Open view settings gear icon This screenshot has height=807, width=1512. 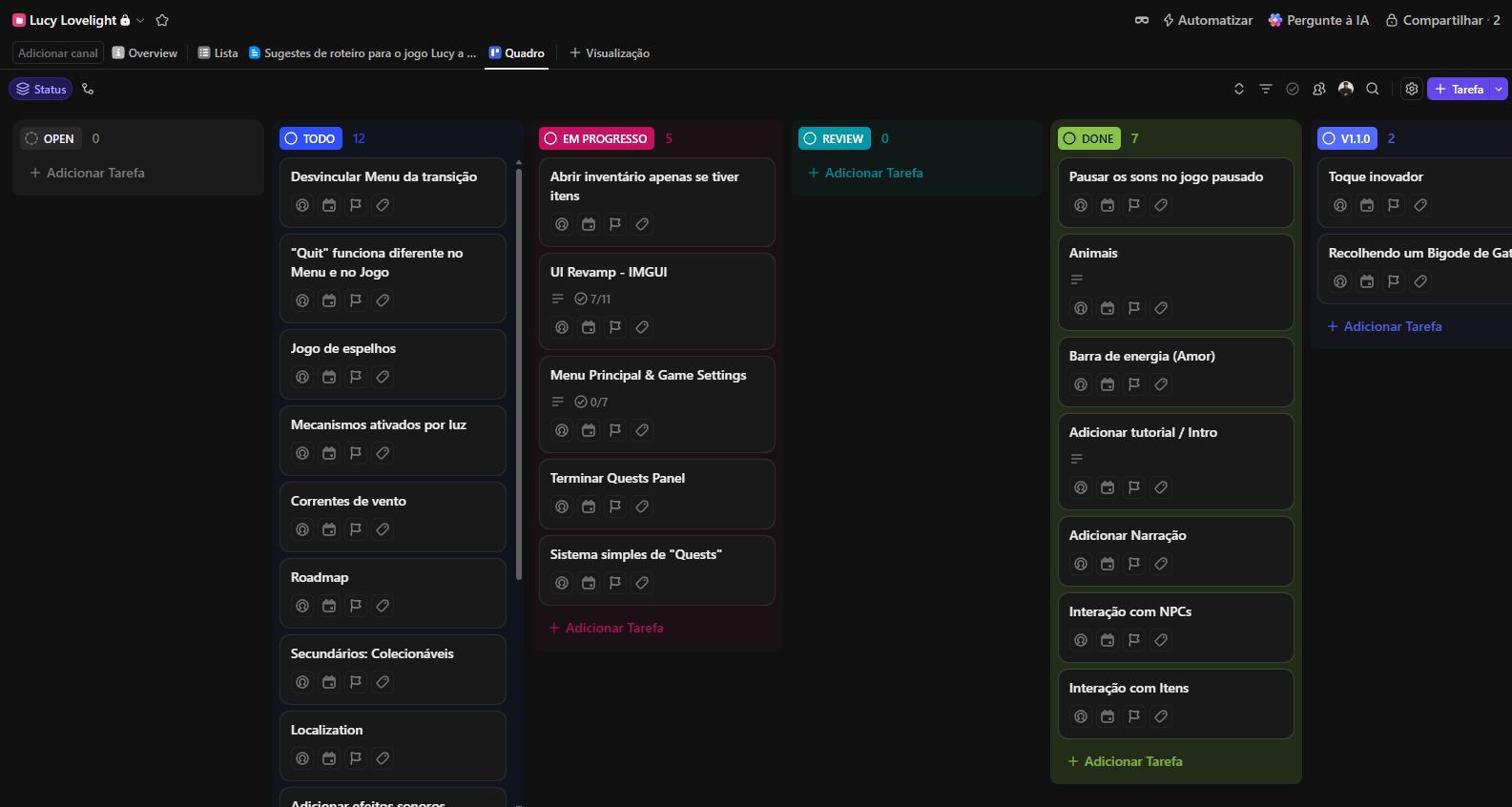click(x=1412, y=89)
